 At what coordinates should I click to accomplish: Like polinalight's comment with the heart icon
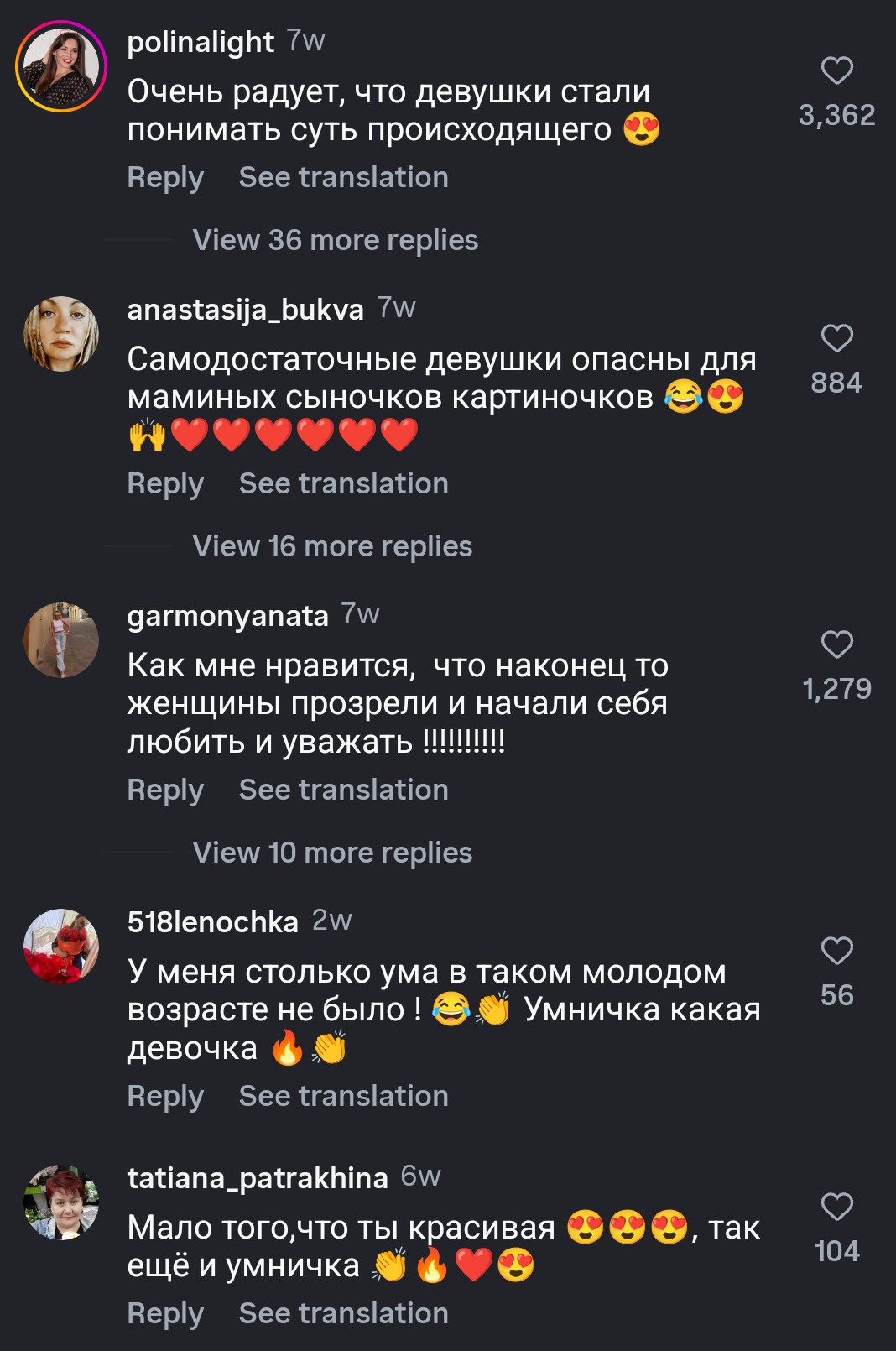(836, 71)
